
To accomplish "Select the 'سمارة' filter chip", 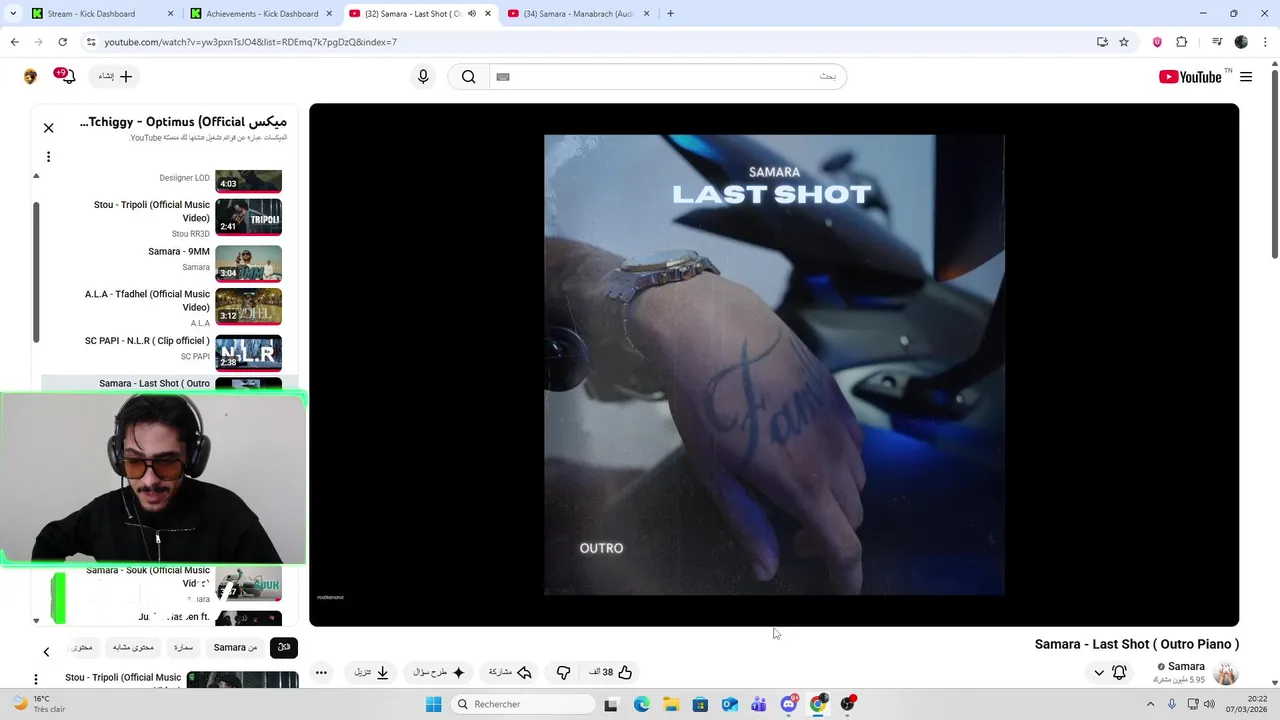I will point(183,647).
